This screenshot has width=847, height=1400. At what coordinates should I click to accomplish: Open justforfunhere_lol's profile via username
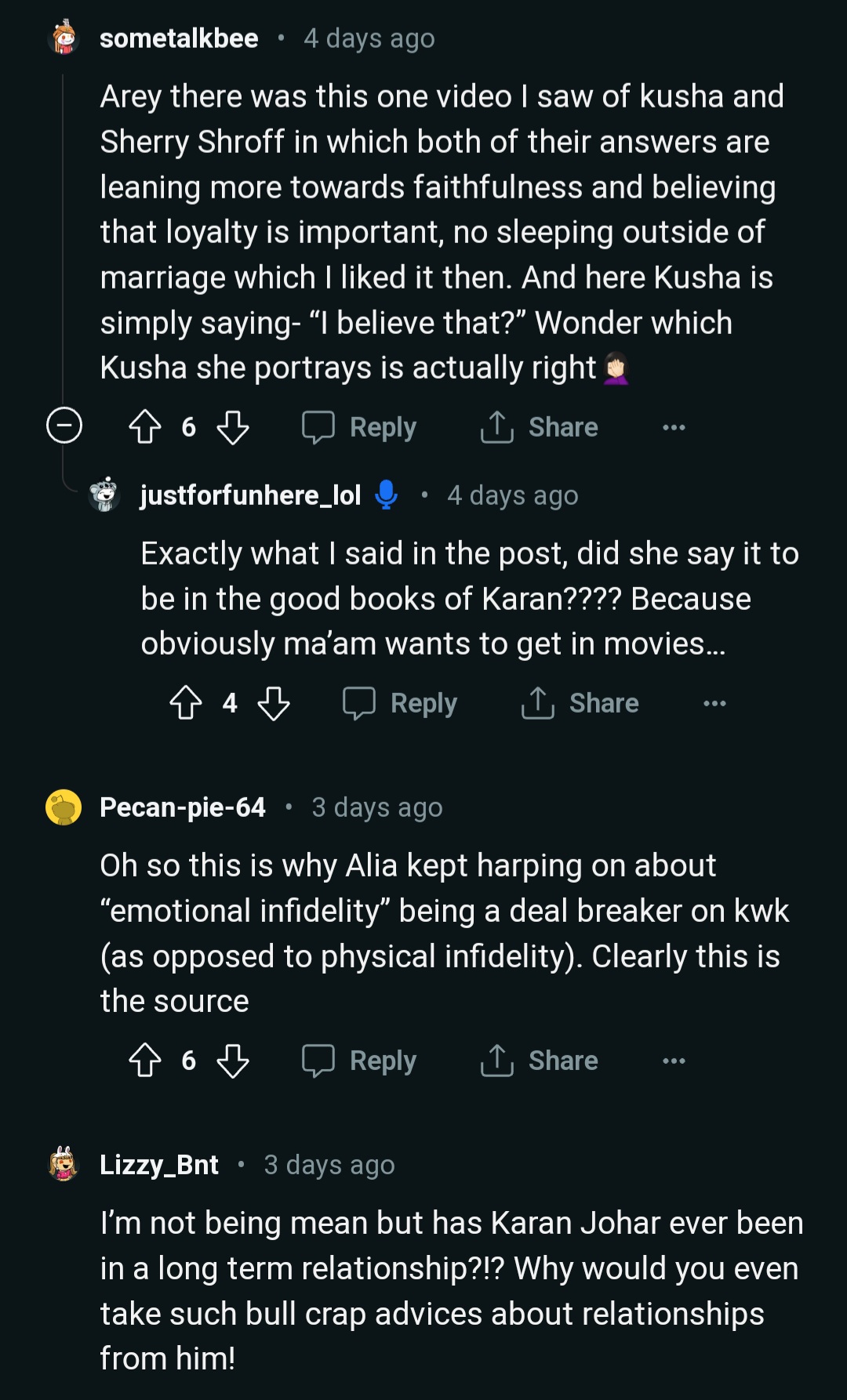tap(250, 495)
